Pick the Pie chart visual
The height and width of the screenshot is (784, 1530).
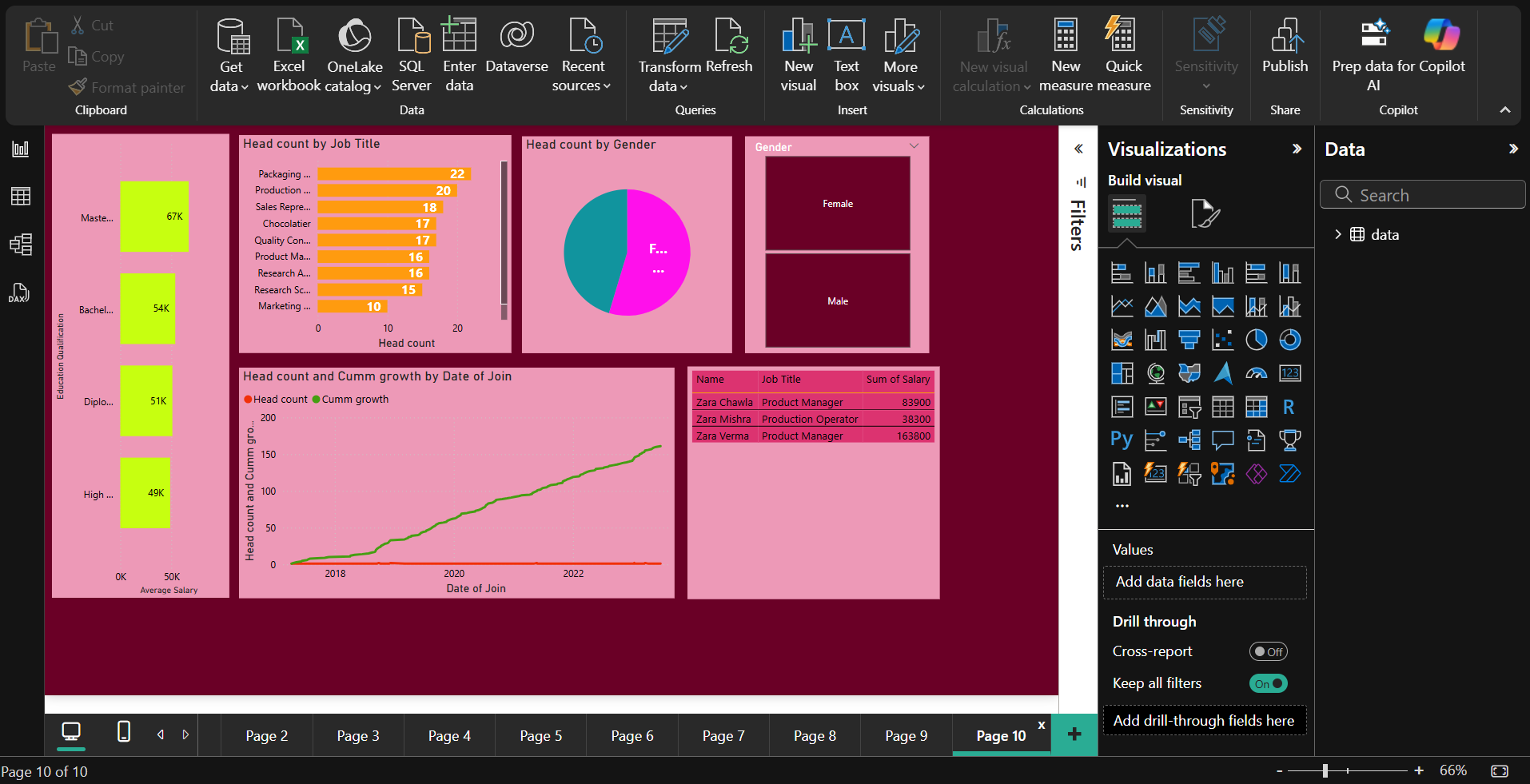1256,340
